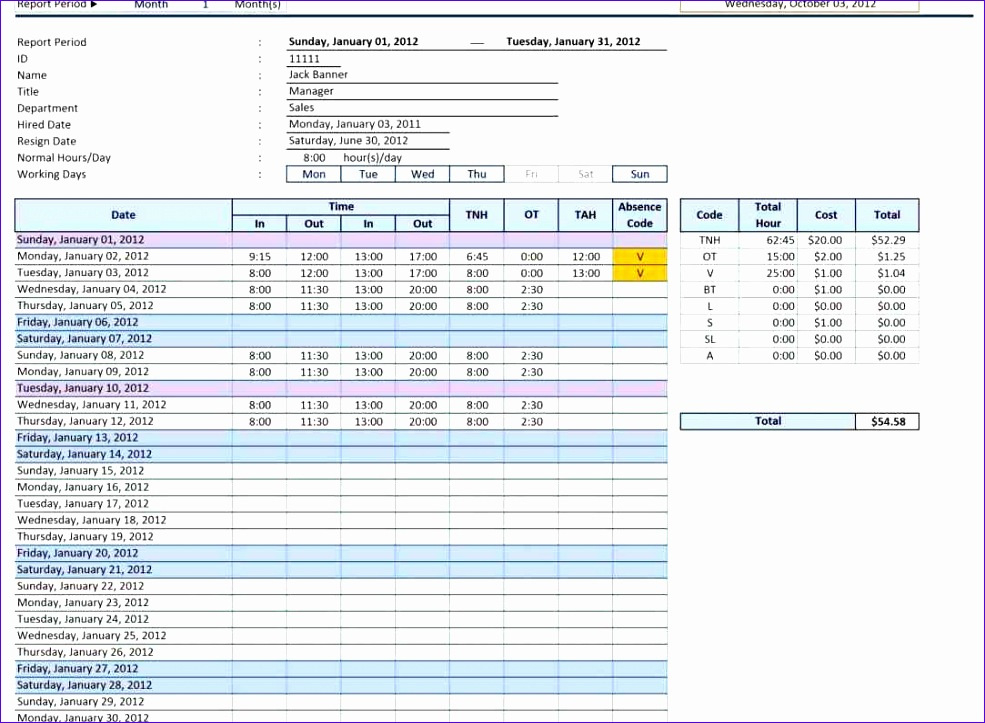Select the Friday, January 20, 2012 row
The width and height of the screenshot is (985, 723).
click(340, 553)
